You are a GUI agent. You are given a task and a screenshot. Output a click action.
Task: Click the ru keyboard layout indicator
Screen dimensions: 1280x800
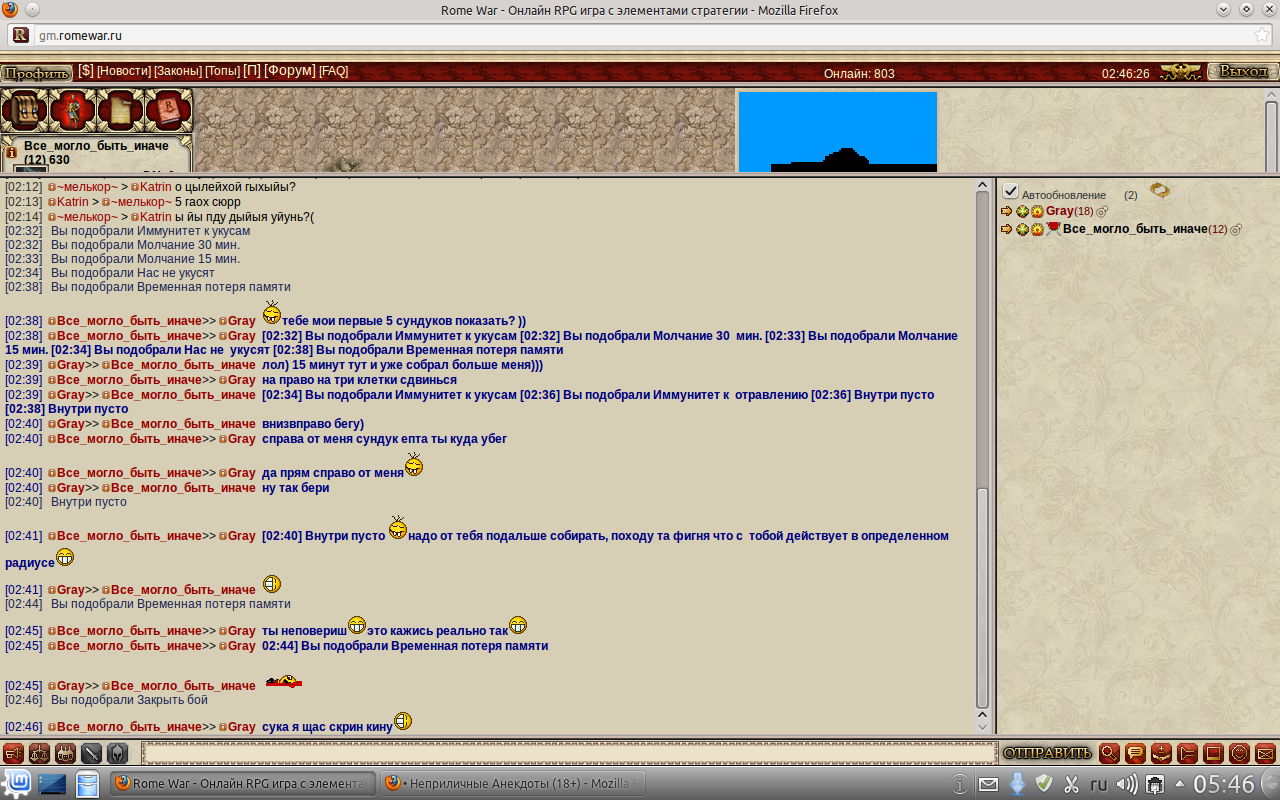[1098, 784]
